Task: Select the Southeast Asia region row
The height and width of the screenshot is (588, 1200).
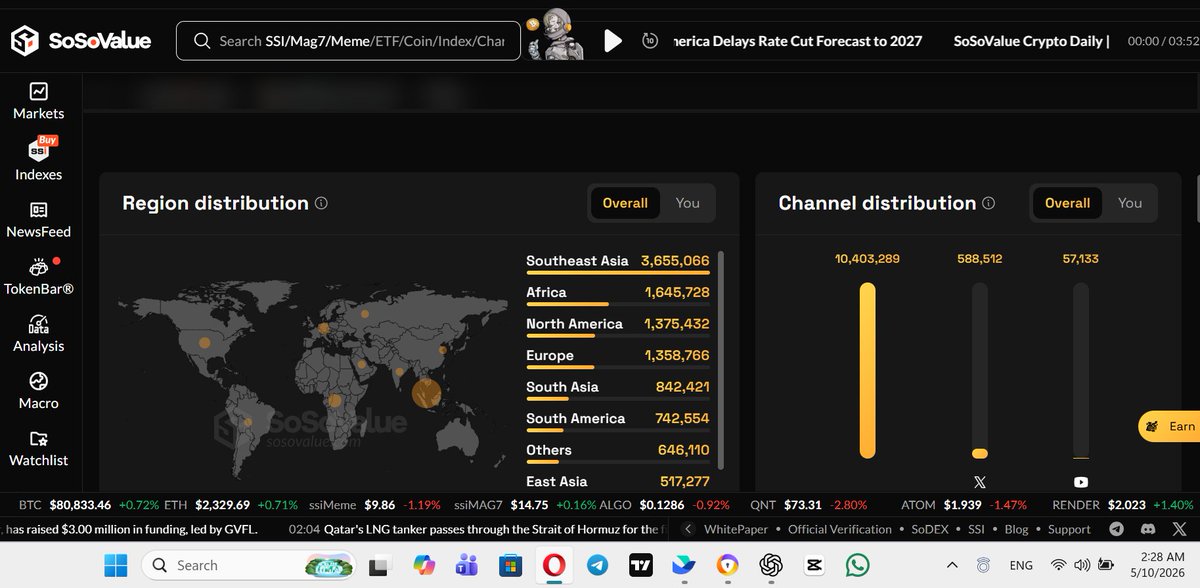Action: pos(618,263)
